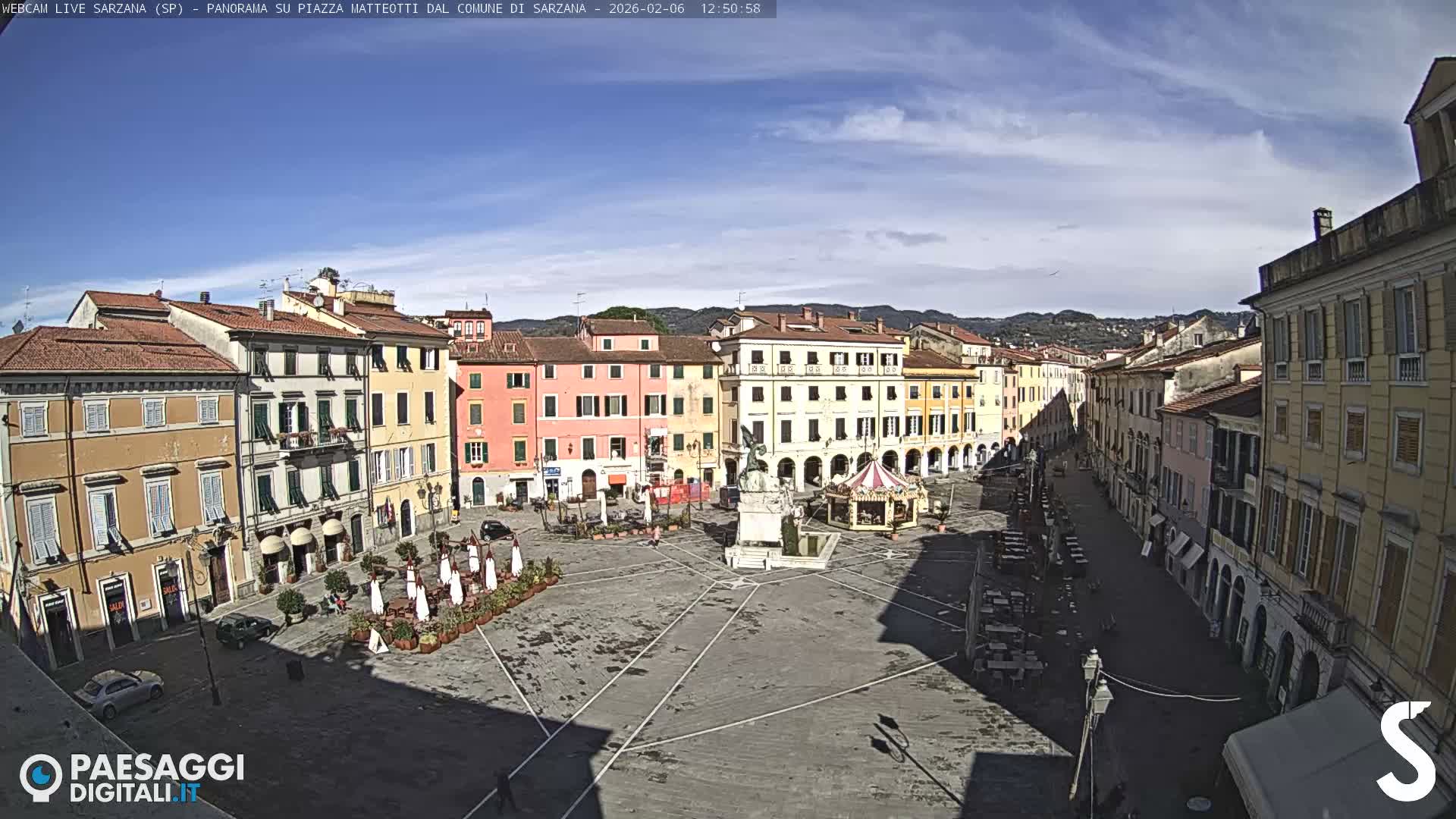Click the date '2026-02-06' in the caption
Viewport: 1456px width, 819px height.
(646, 8)
